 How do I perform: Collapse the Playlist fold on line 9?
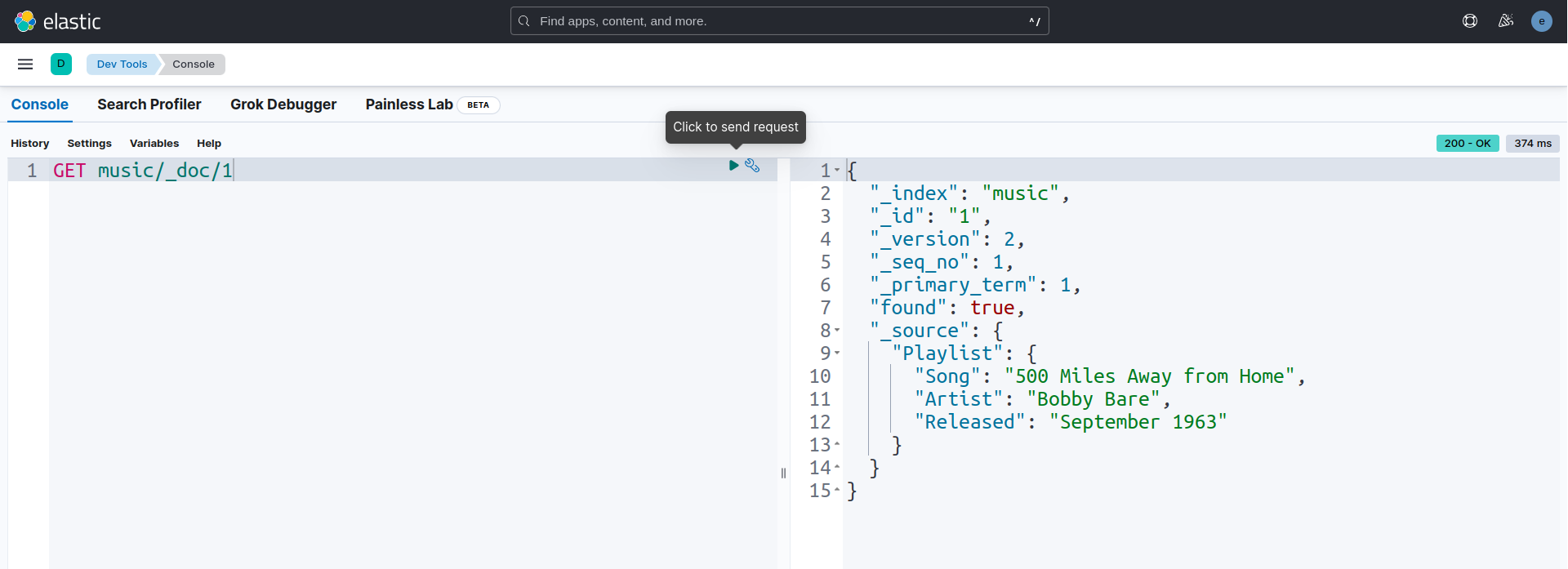click(837, 353)
